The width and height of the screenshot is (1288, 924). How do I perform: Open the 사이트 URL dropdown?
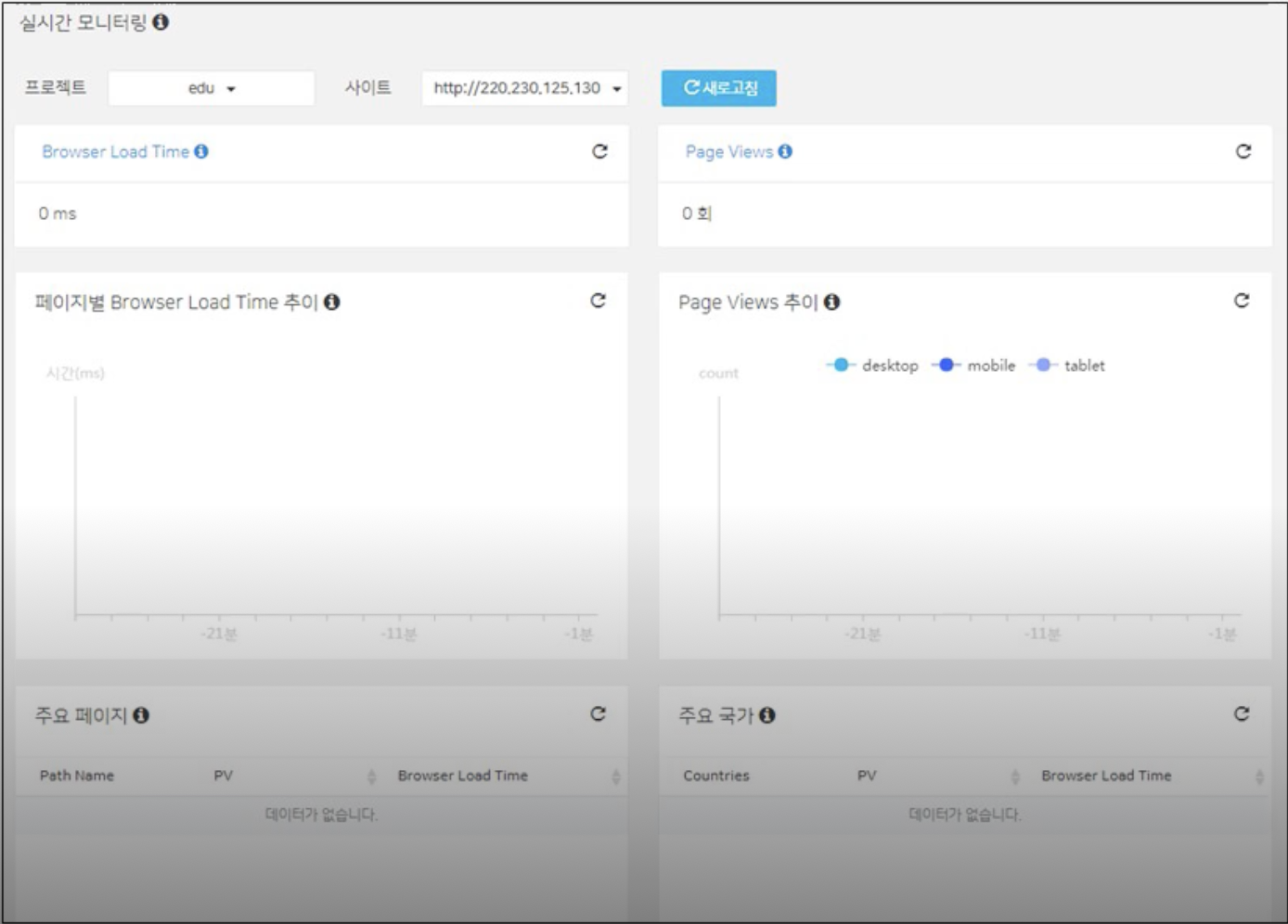[x=525, y=88]
